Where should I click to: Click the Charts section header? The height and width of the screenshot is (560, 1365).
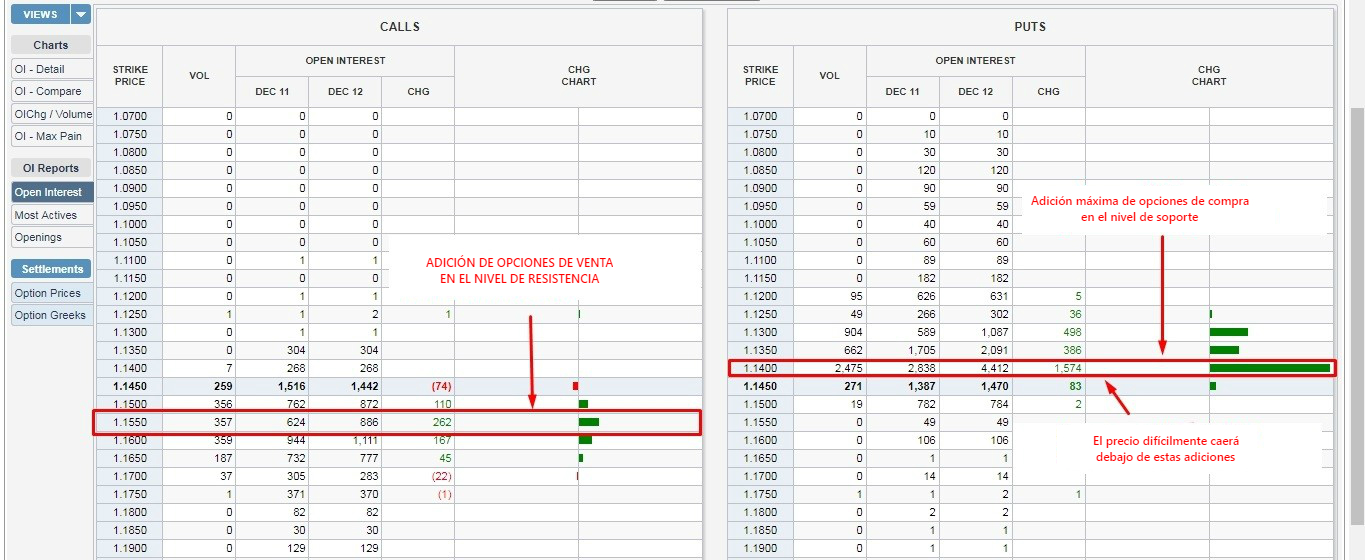click(51, 45)
